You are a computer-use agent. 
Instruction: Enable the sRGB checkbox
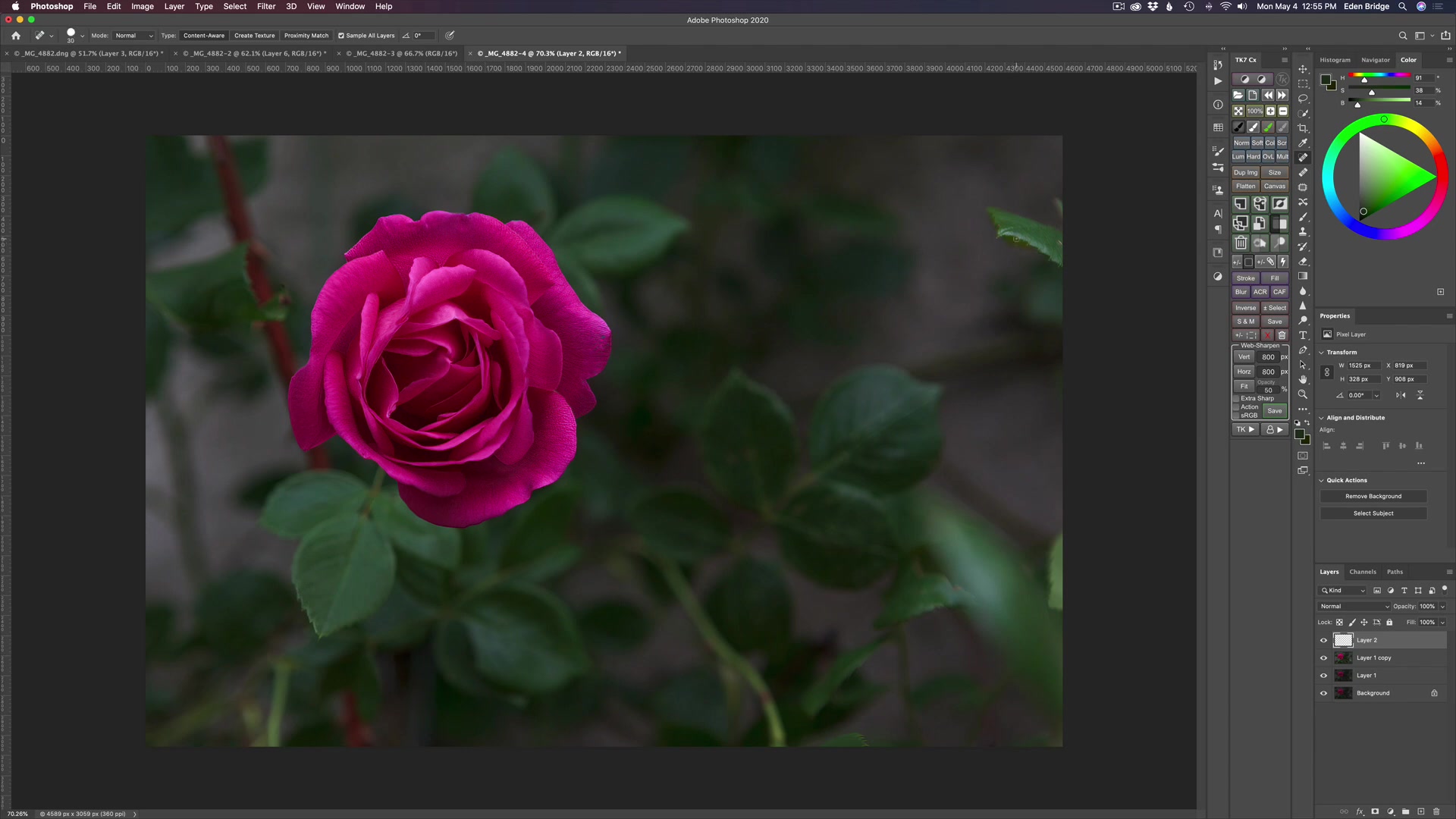[x=1236, y=416]
